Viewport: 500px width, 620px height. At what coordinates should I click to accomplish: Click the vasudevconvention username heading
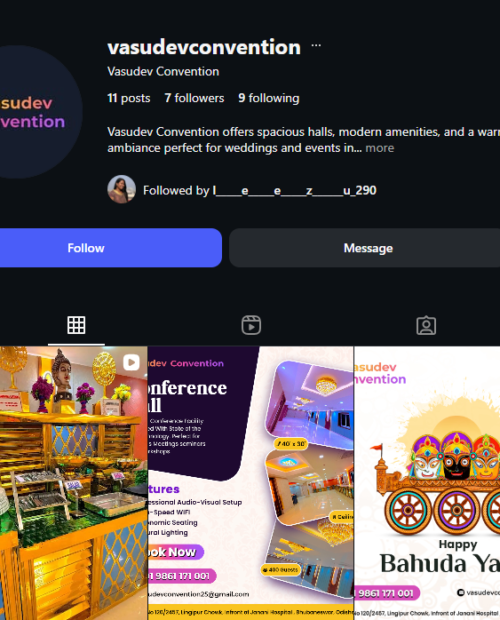[204, 47]
